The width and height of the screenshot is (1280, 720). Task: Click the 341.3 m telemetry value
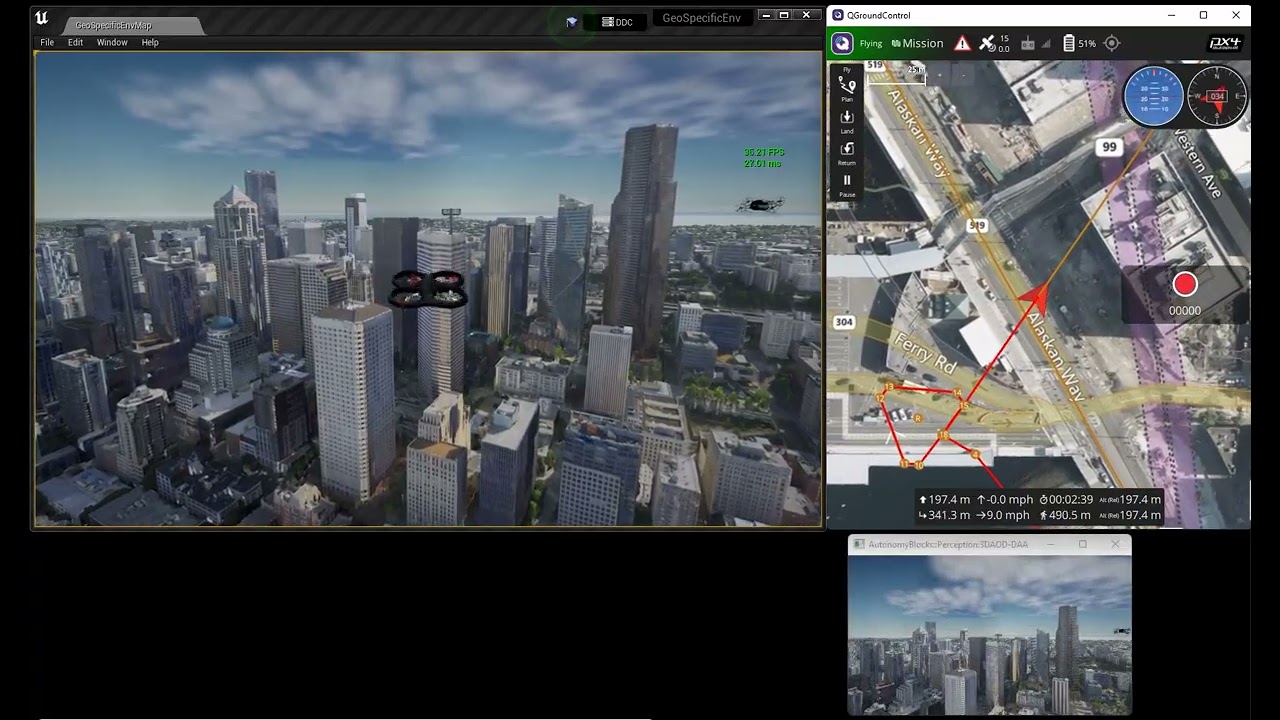(943, 515)
